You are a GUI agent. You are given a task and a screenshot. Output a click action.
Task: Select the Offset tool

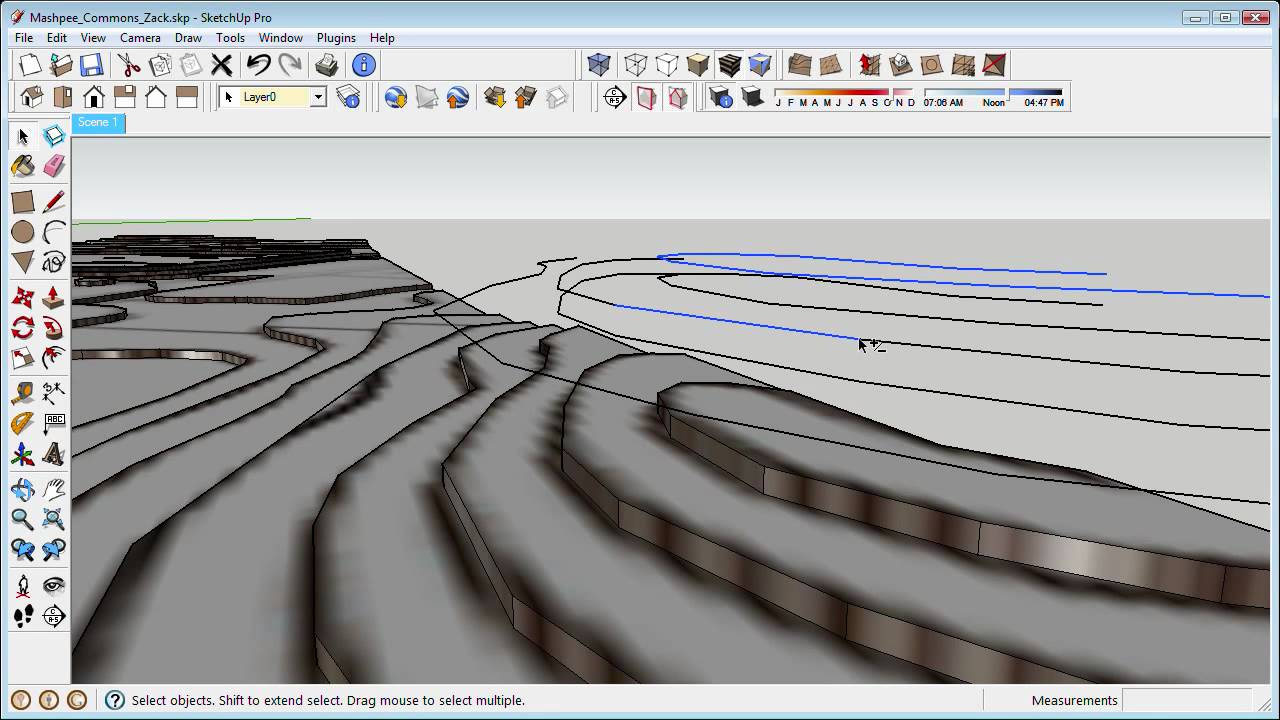coord(54,359)
